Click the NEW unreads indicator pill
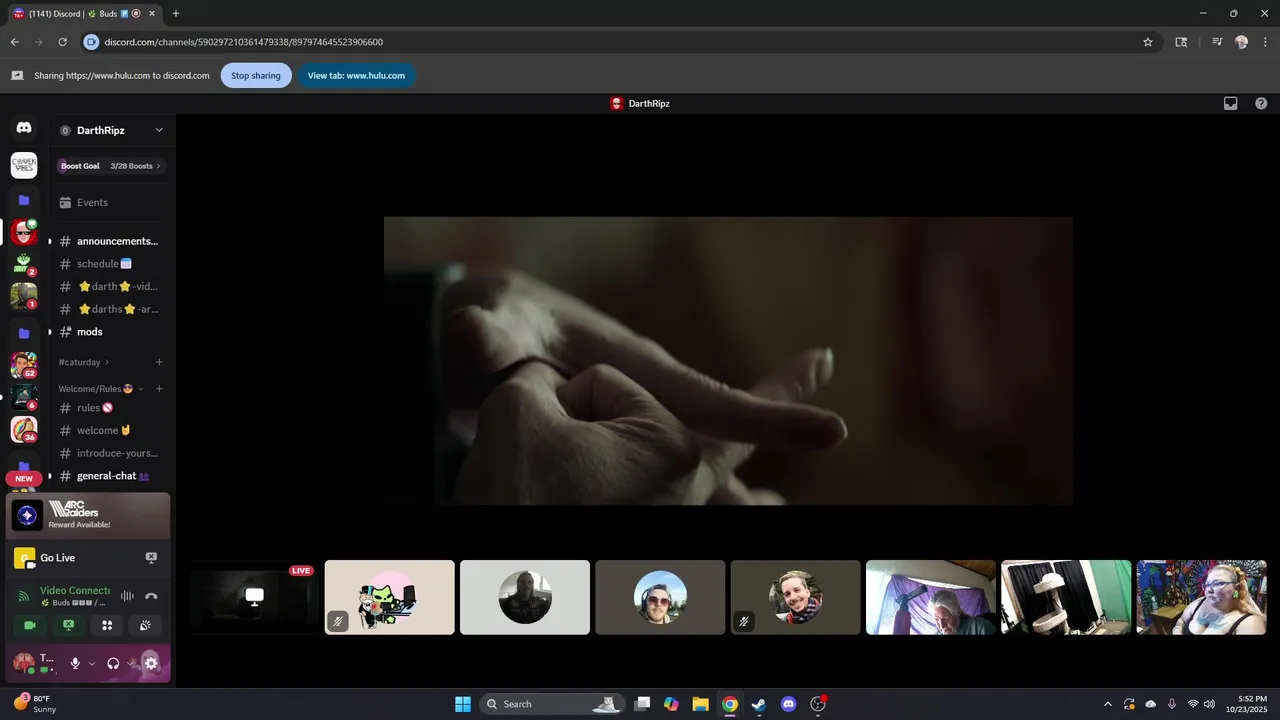Screen dimensions: 1280x720 tap(24, 479)
